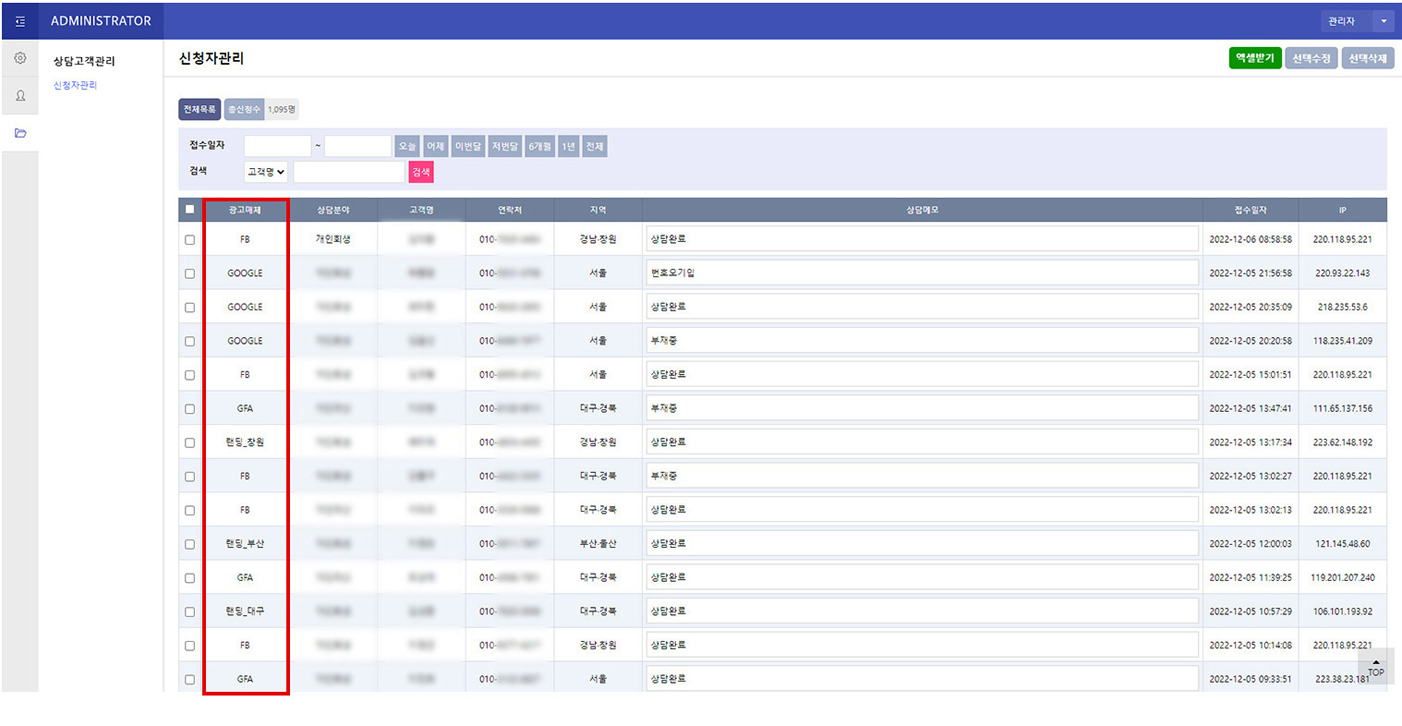Filter by 6개월 date range
The image size is (1402, 726).
point(540,146)
